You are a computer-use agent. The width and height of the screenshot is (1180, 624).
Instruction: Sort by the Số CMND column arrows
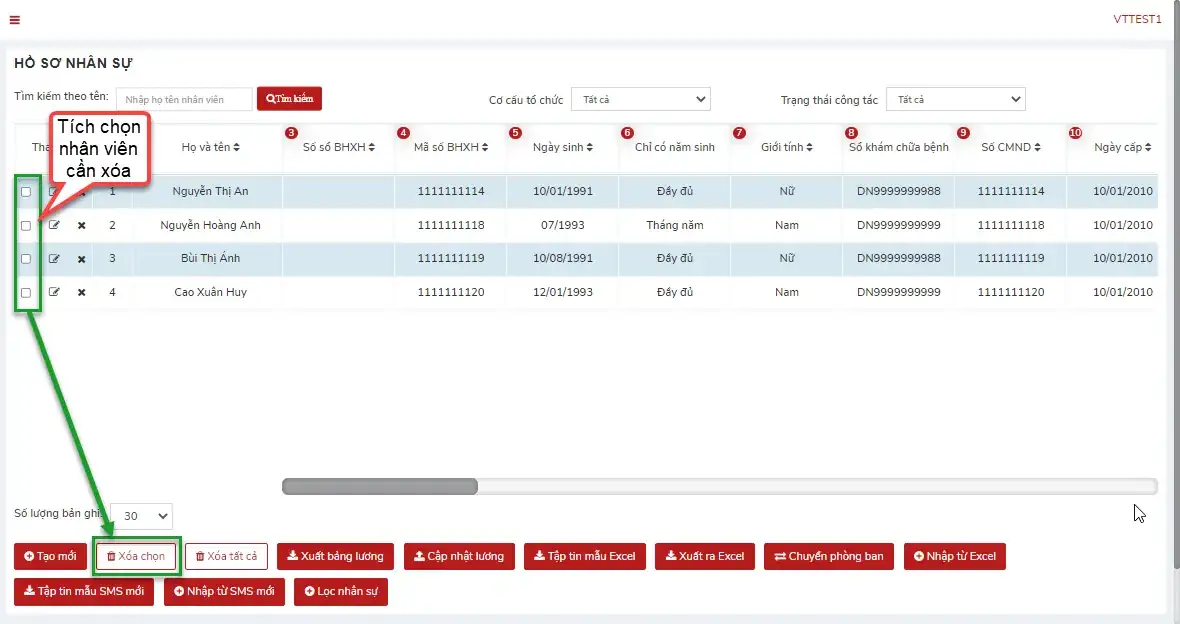(1037, 148)
